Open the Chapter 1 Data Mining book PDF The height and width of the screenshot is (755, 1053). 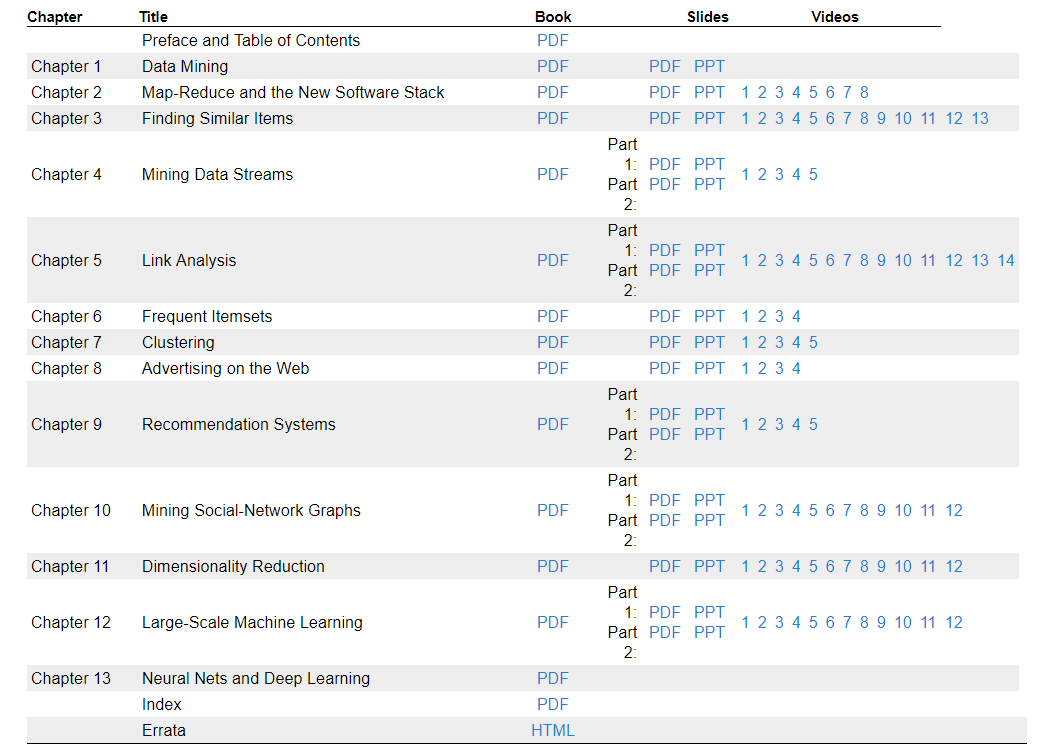pos(552,67)
